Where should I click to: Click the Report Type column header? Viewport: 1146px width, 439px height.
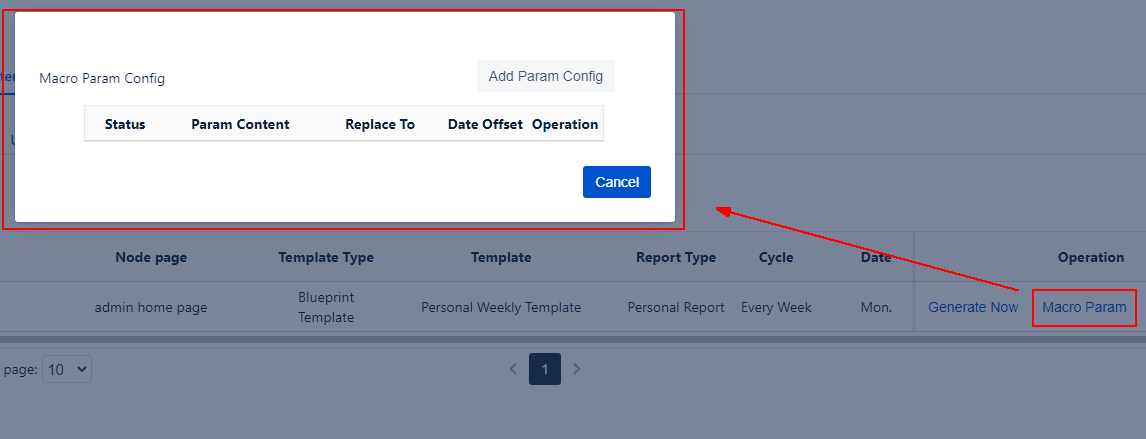tap(676, 257)
